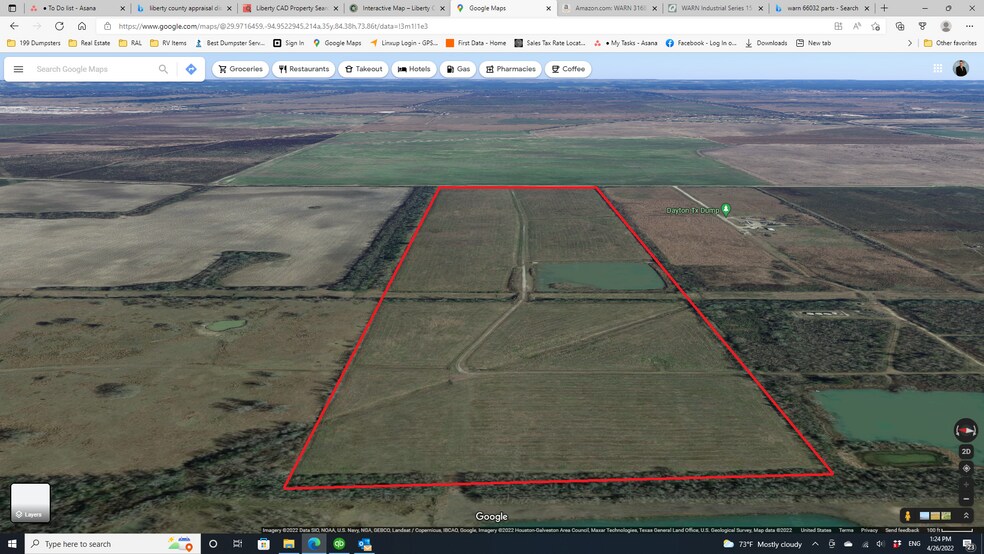
Task: Reload the current page
Action: (59, 26)
